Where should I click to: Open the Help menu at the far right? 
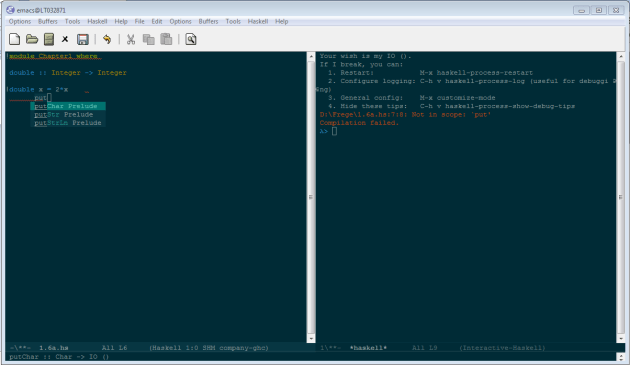click(x=282, y=21)
